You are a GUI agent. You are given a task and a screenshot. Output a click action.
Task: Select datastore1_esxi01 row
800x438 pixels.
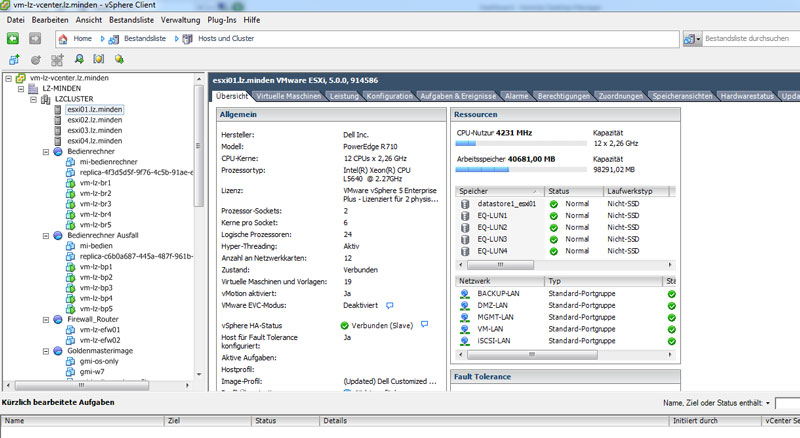pyautogui.click(x=566, y=204)
